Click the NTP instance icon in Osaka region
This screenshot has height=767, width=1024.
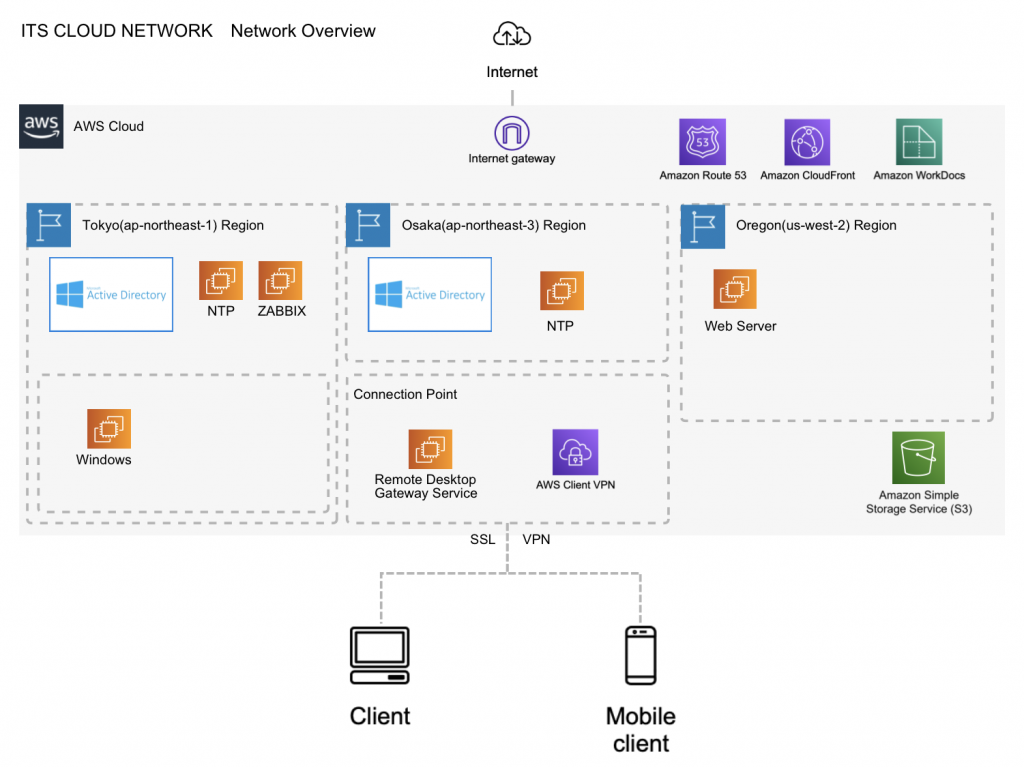562,291
